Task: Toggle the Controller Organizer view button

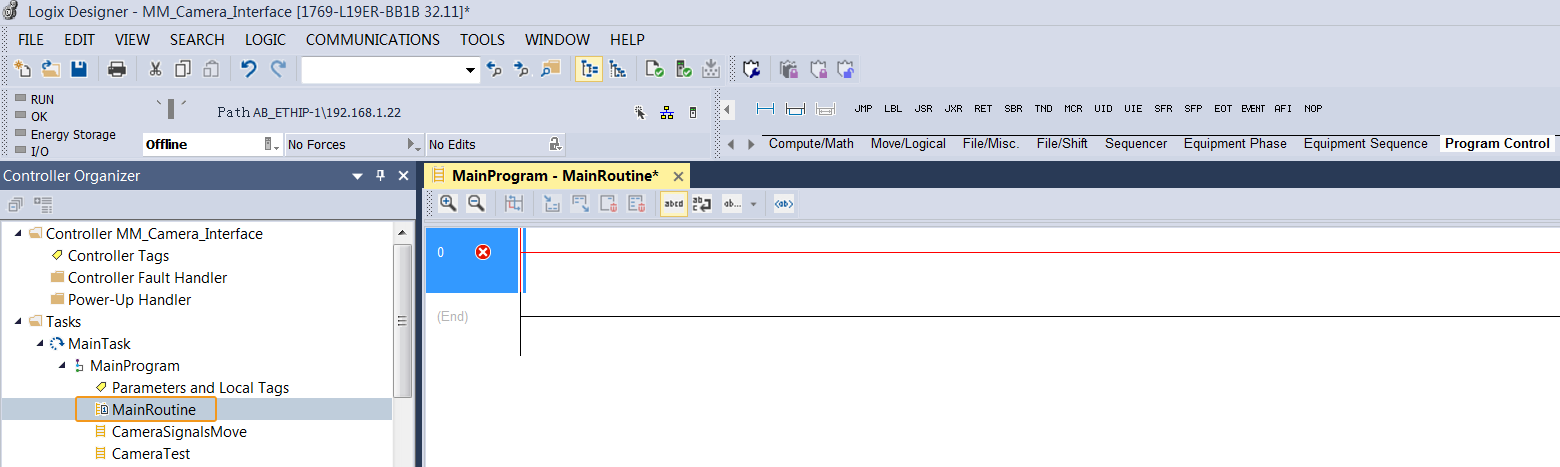Action: pyautogui.click(x=589, y=69)
